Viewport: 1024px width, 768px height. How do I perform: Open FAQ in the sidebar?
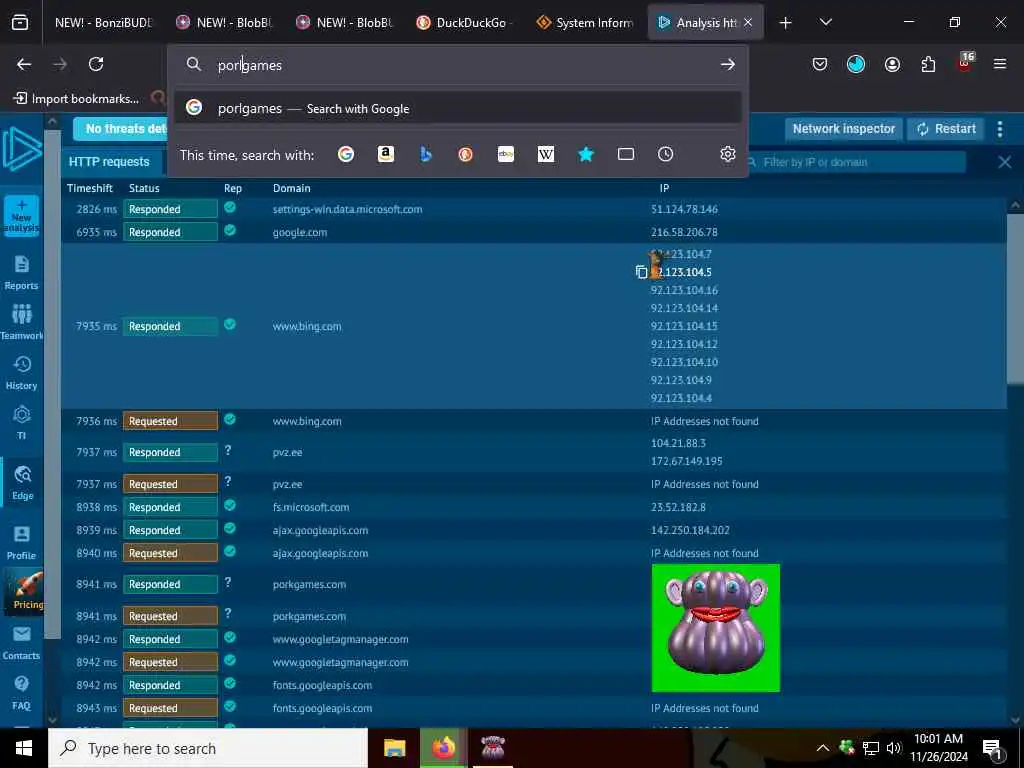(22, 693)
